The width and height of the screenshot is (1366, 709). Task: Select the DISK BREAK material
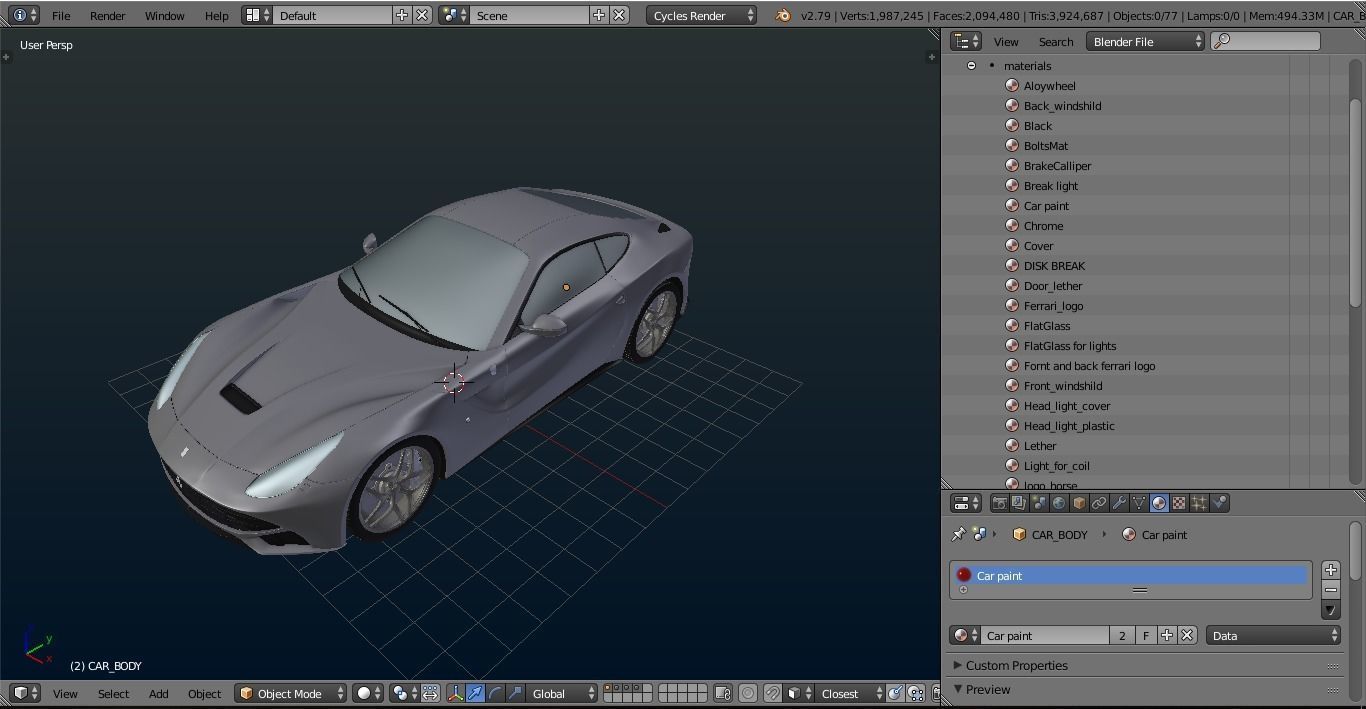pyautogui.click(x=1054, y=265)
